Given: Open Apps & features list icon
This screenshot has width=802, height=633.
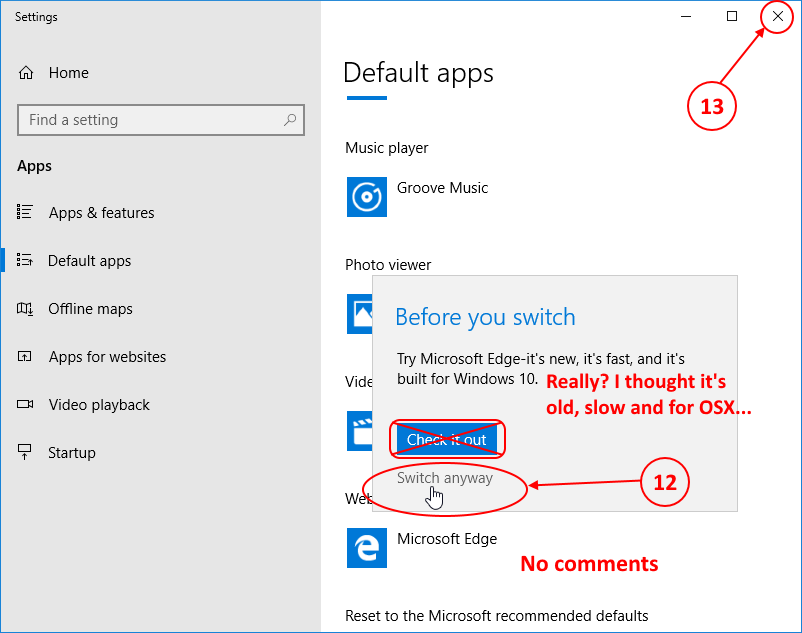Looking at the screenshot, I should pyautogui.click(x=25, y=212).
